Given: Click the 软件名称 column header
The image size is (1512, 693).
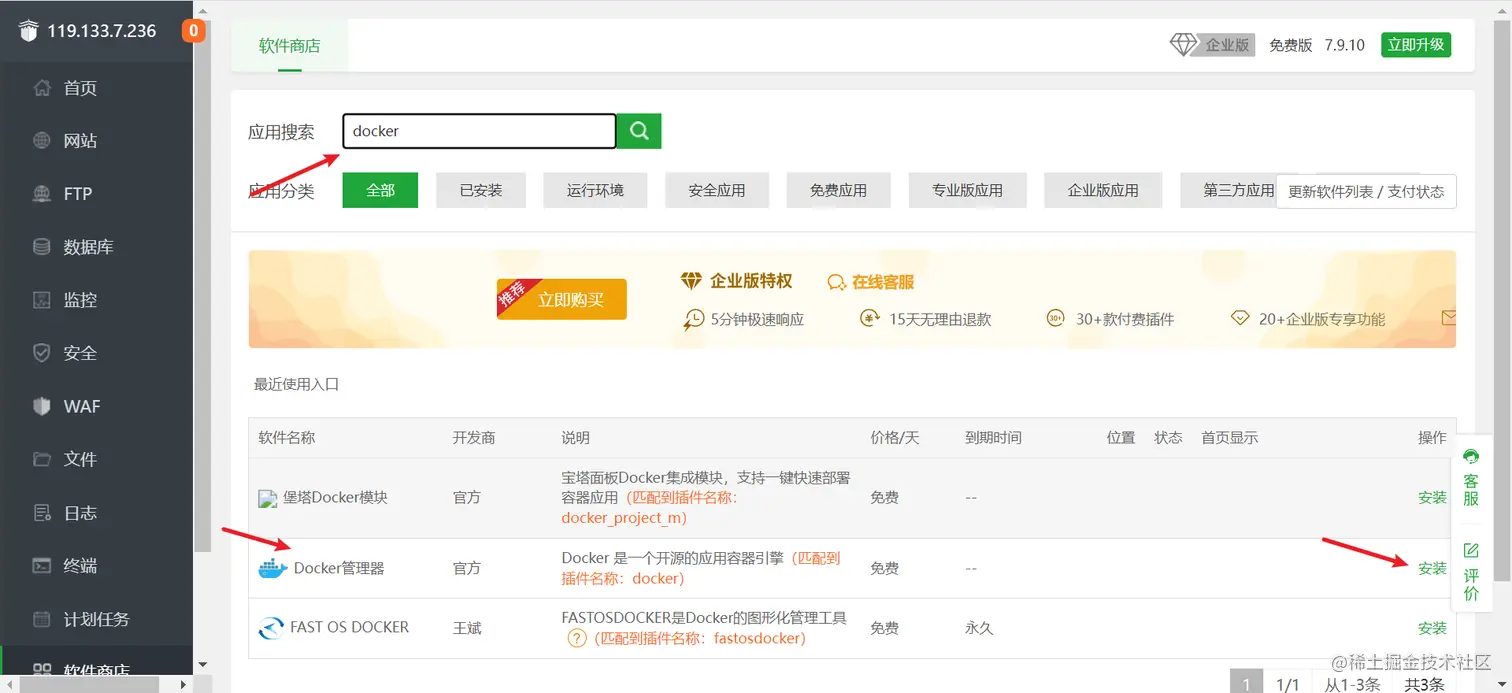Looking at the screenshot, I should tap(287, 438).
